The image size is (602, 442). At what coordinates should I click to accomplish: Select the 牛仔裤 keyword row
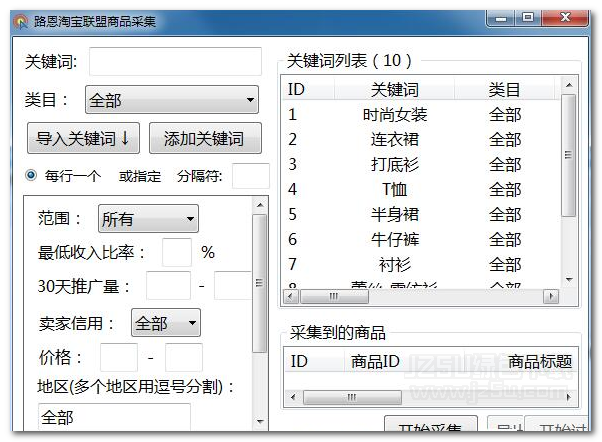(x=422, y=239)
